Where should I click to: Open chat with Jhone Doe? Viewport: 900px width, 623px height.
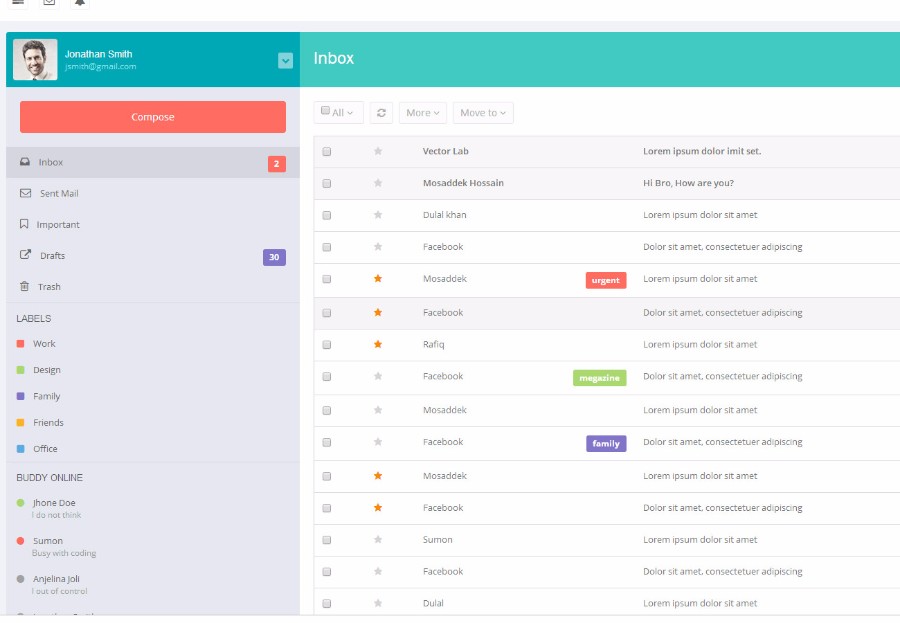pyautogui.click(x=54, y=503)
